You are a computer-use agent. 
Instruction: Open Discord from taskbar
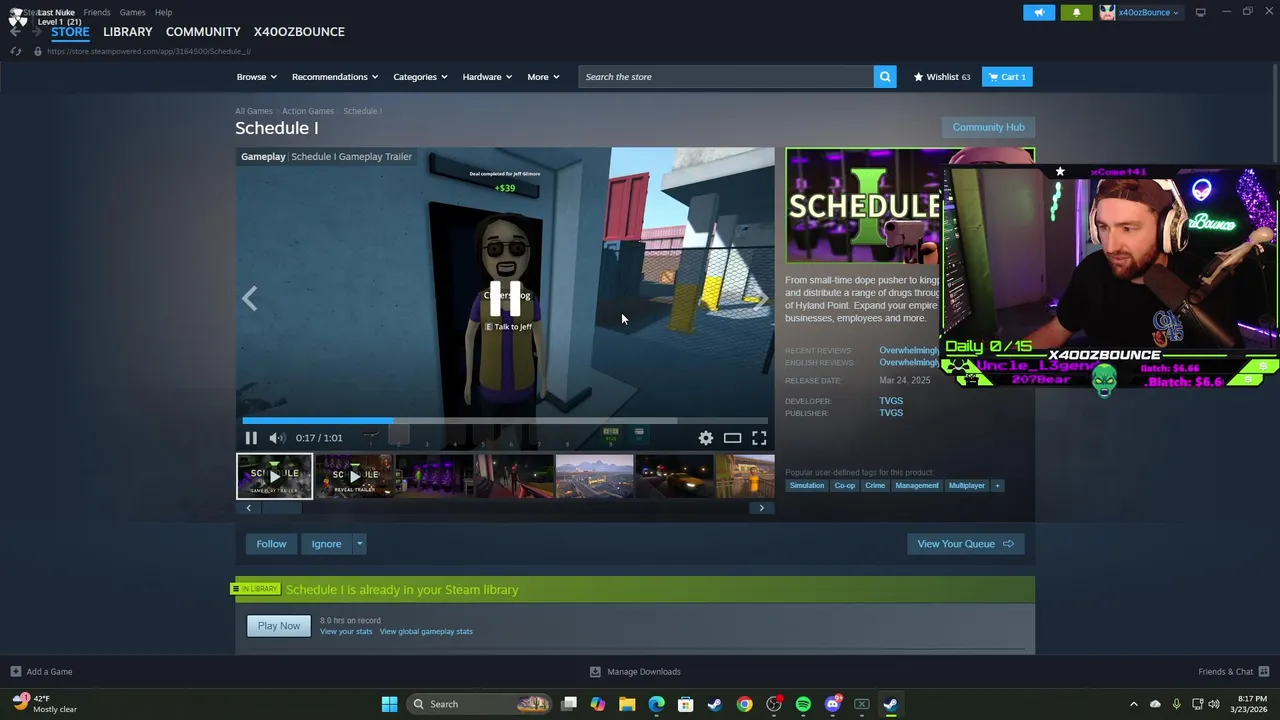(832, 704)
